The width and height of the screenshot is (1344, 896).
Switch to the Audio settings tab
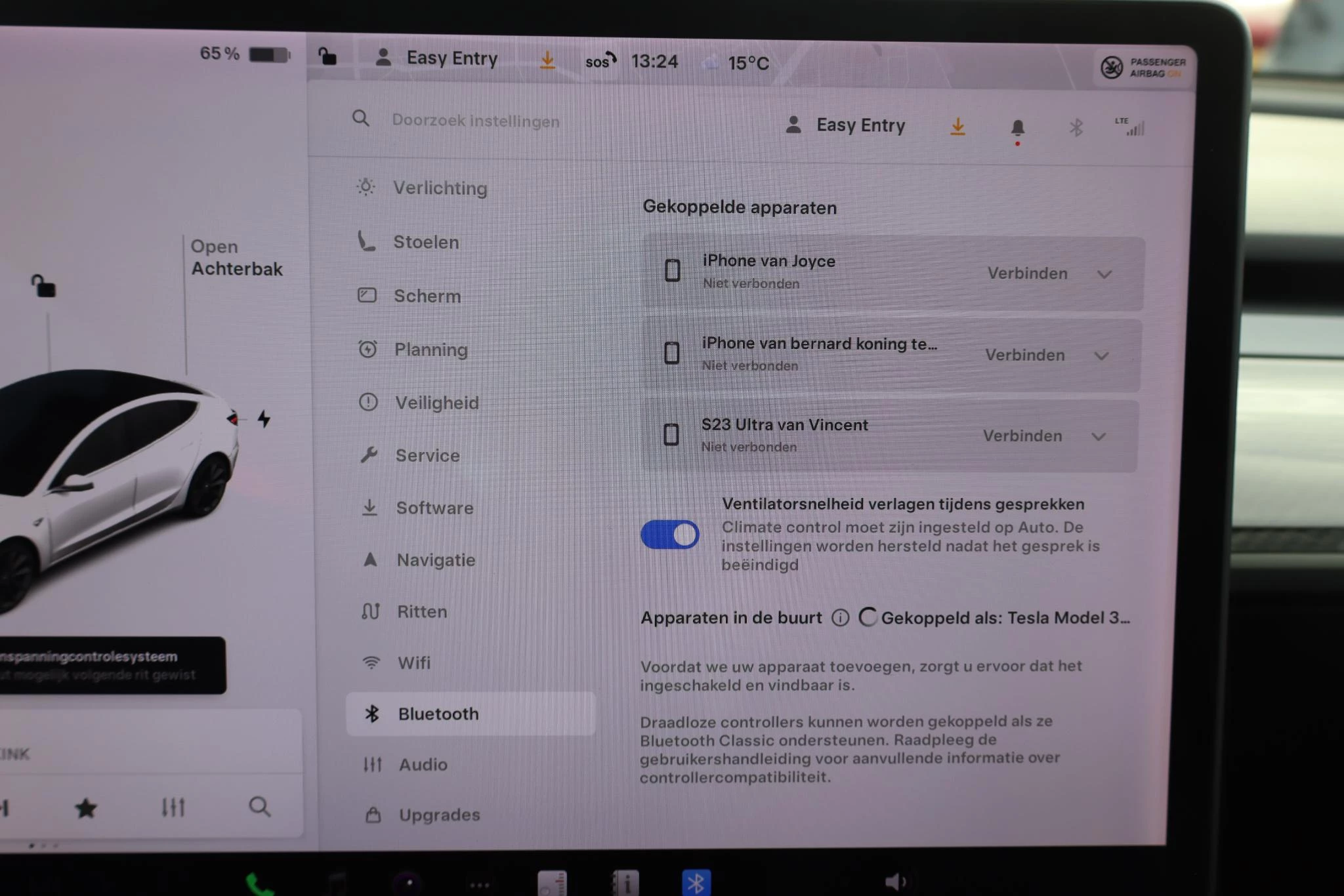coord(424,764)
